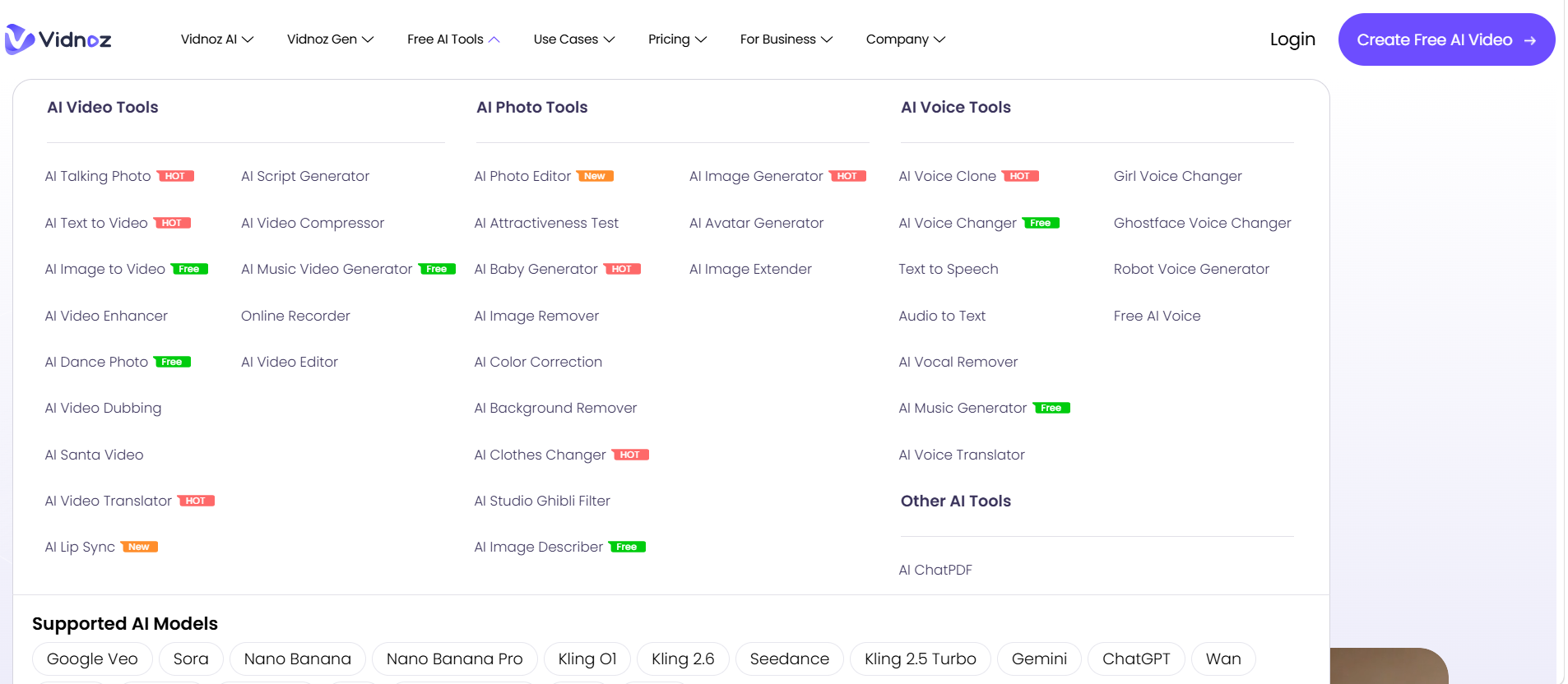1568x684 pixels.
Task: Click the Vidnoz logo
Action: coord(58,39)
